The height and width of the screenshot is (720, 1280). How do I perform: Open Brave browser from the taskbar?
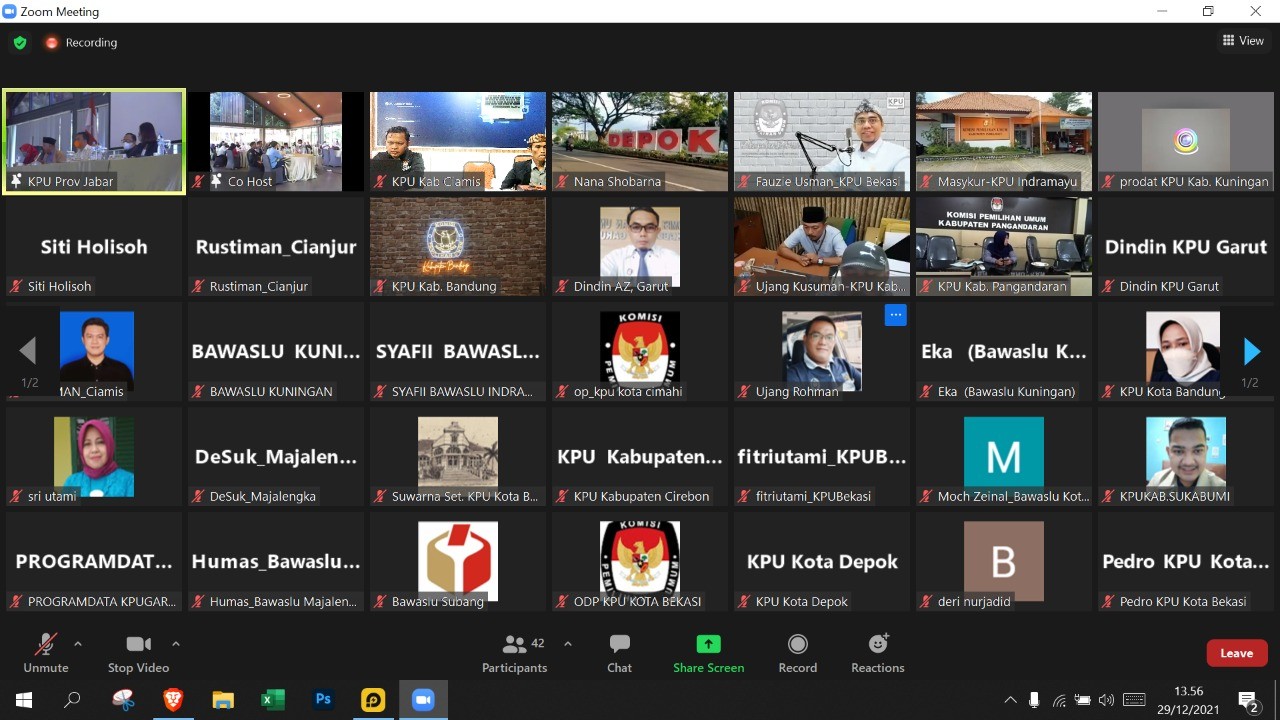[x=173, y=700]
